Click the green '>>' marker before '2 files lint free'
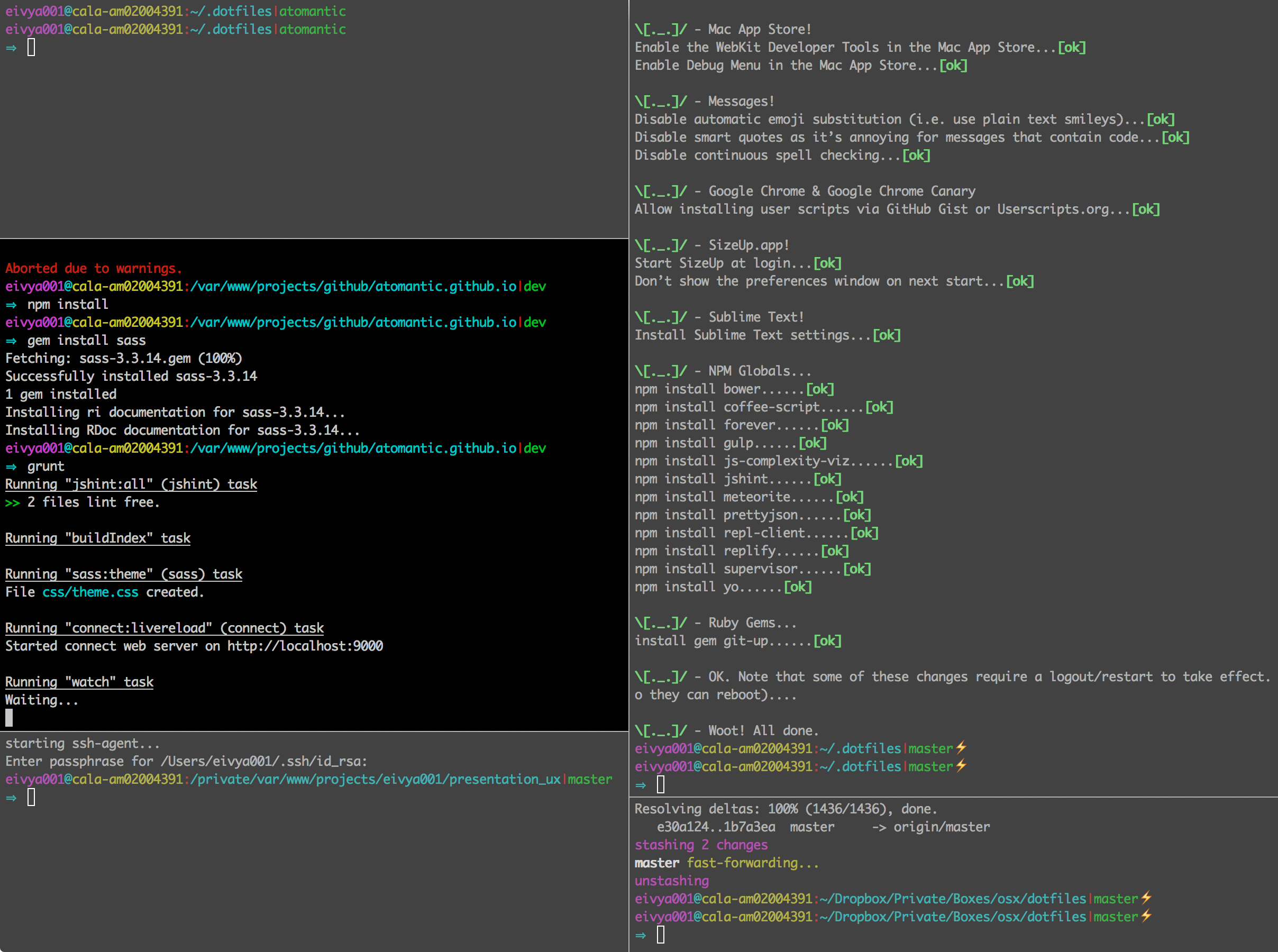This screenshot has width=1278, height=952. [12, 502]
